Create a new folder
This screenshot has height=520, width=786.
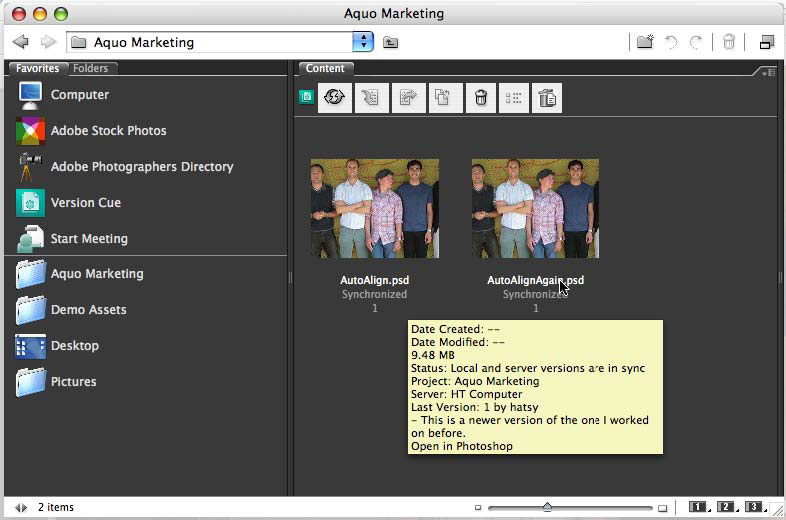click(x=646, y=42)
